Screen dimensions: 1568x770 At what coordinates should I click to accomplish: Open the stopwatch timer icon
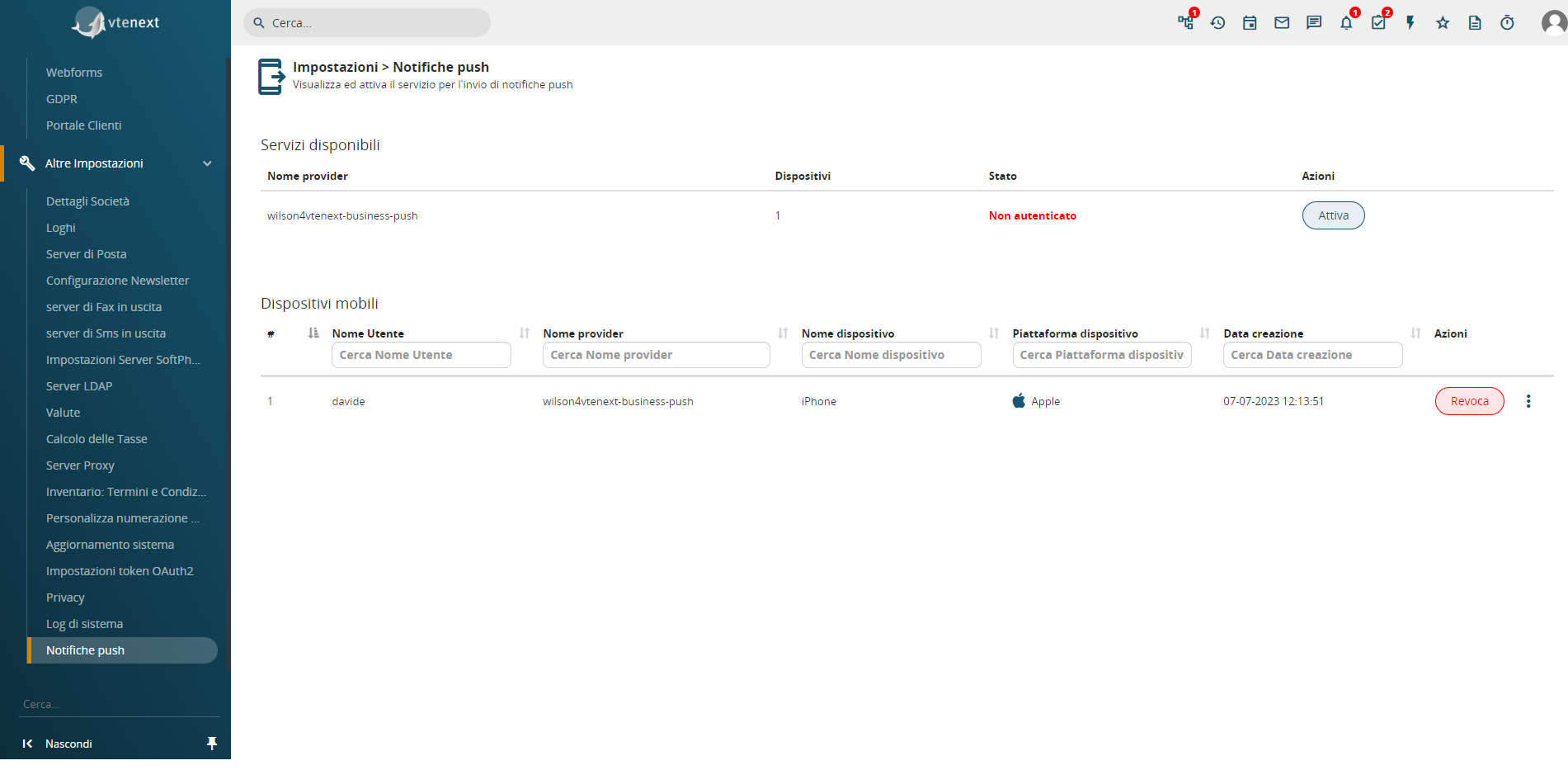tap(1507, 22)
